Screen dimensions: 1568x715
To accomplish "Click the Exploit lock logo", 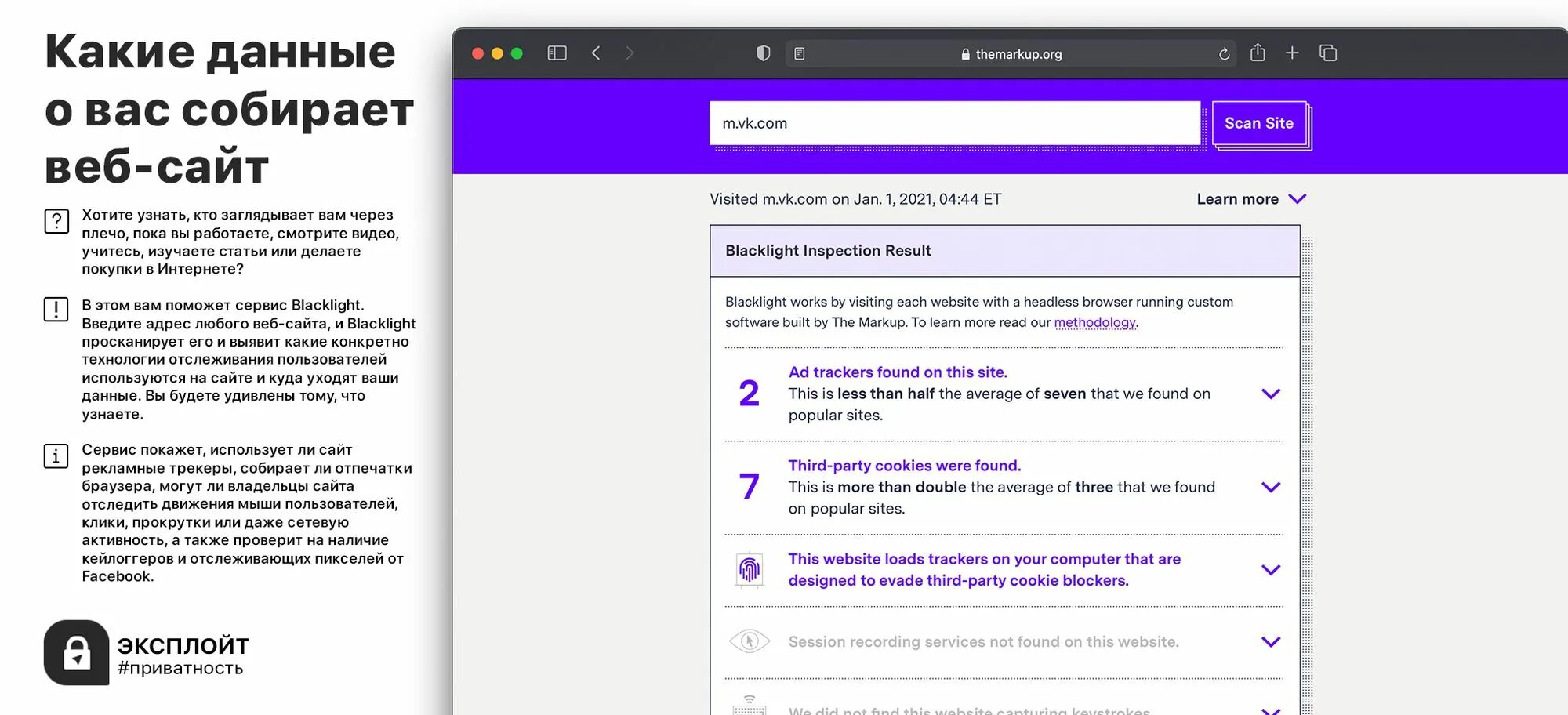I will tap(77, 652).
